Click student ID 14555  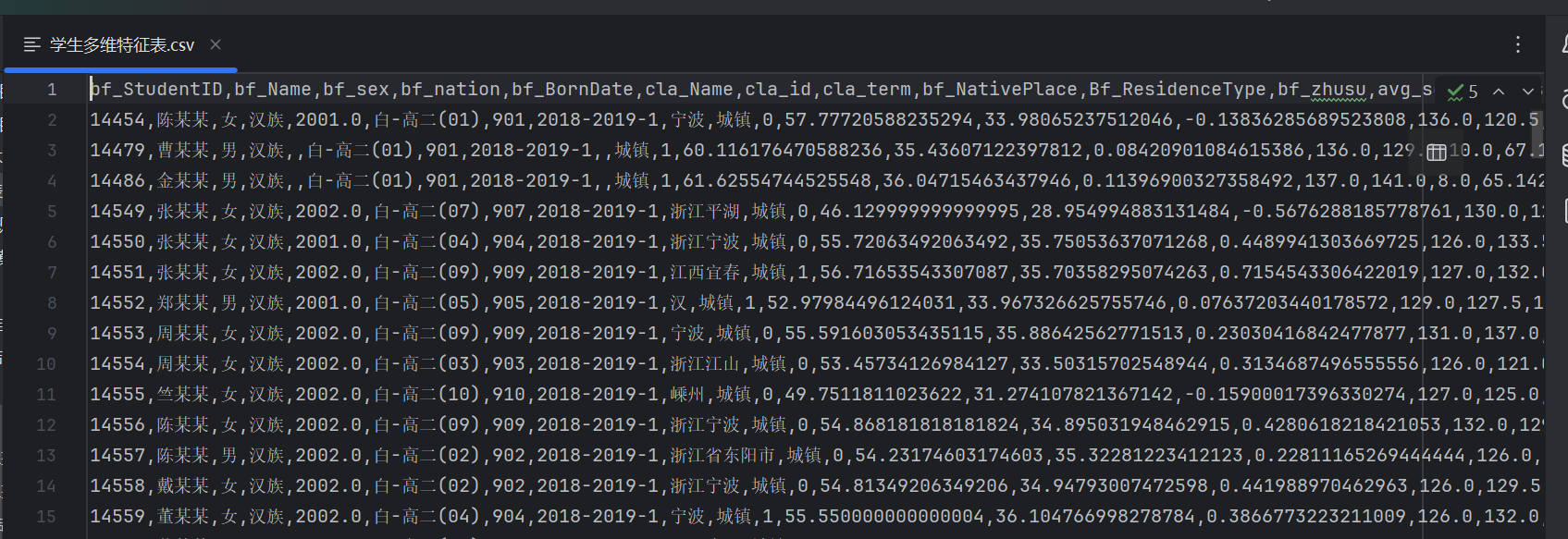coord(117,395)
